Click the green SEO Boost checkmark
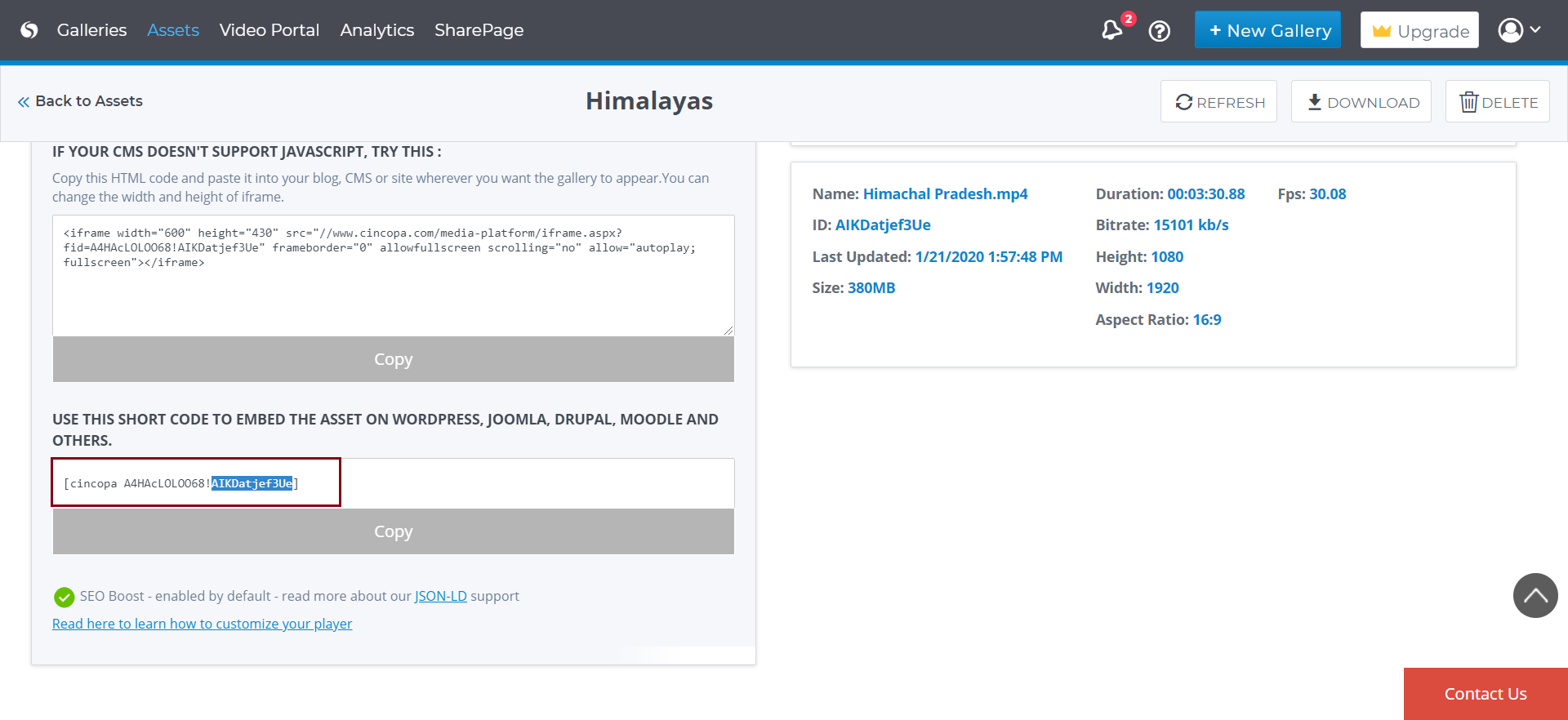The image size is (1568, 720). [x=64, y=597]
